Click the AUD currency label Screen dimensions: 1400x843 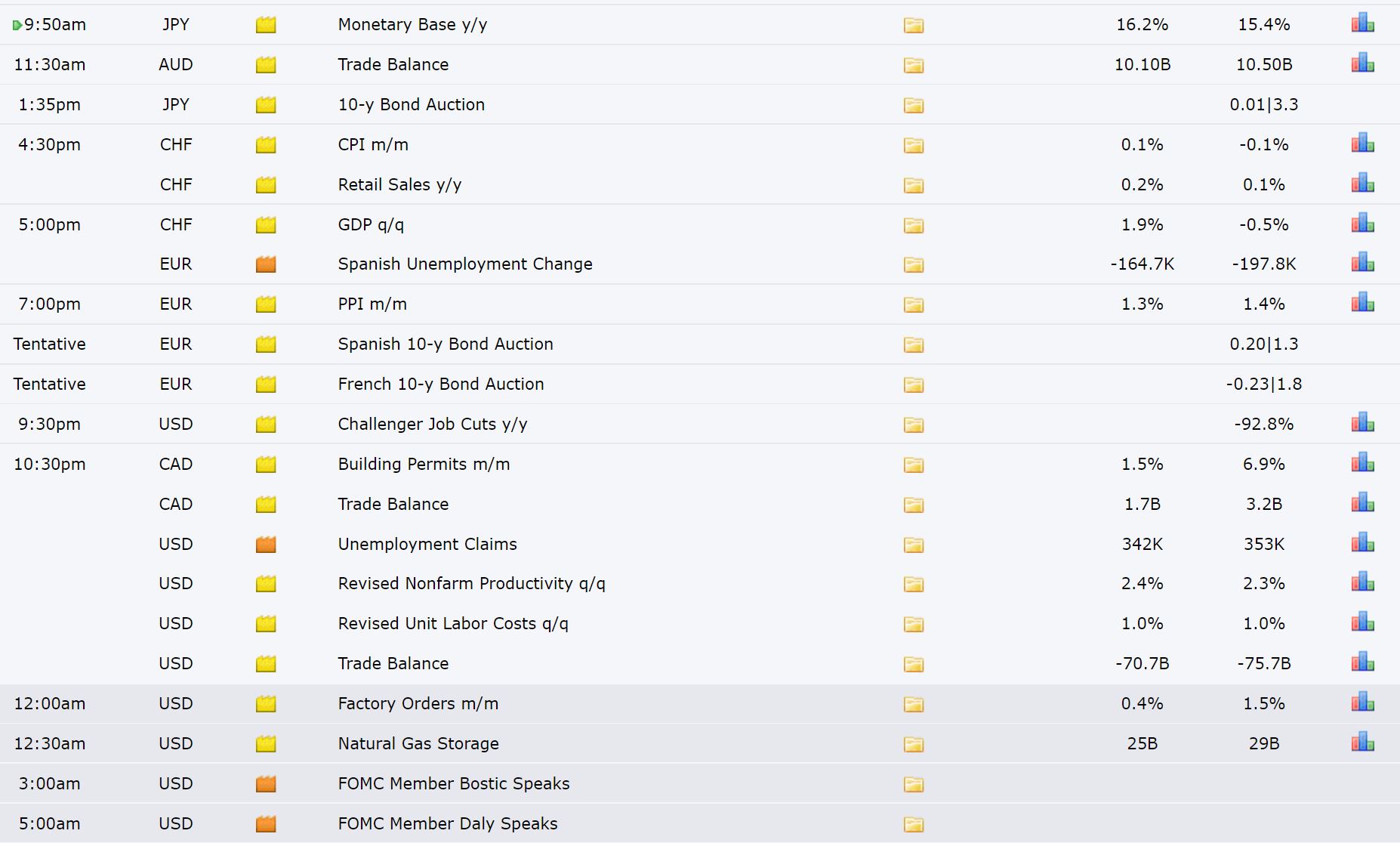(176, 64)
